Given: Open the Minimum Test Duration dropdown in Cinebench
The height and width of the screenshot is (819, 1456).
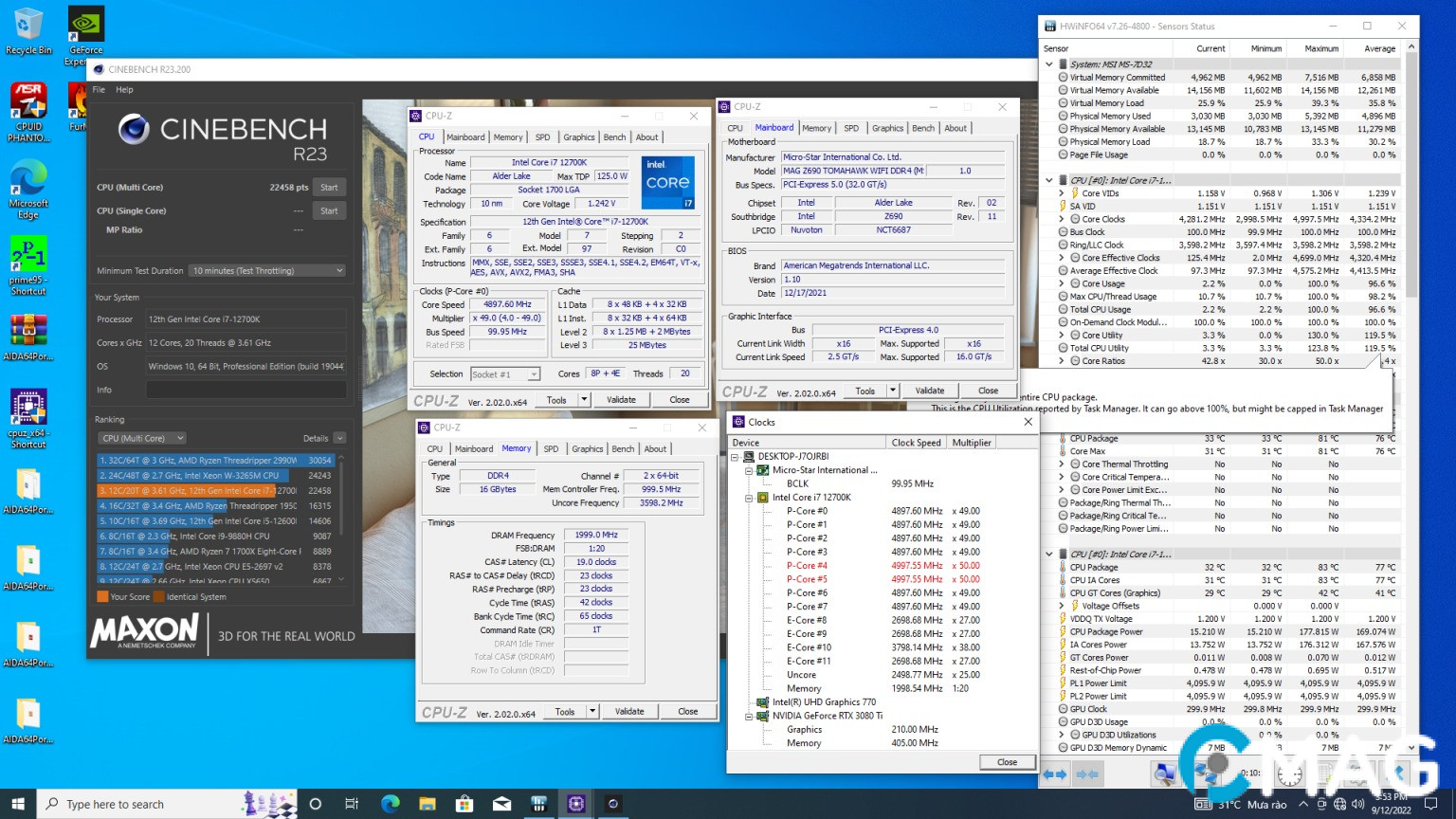Looking at the screenshot, I should coord(266,270).
